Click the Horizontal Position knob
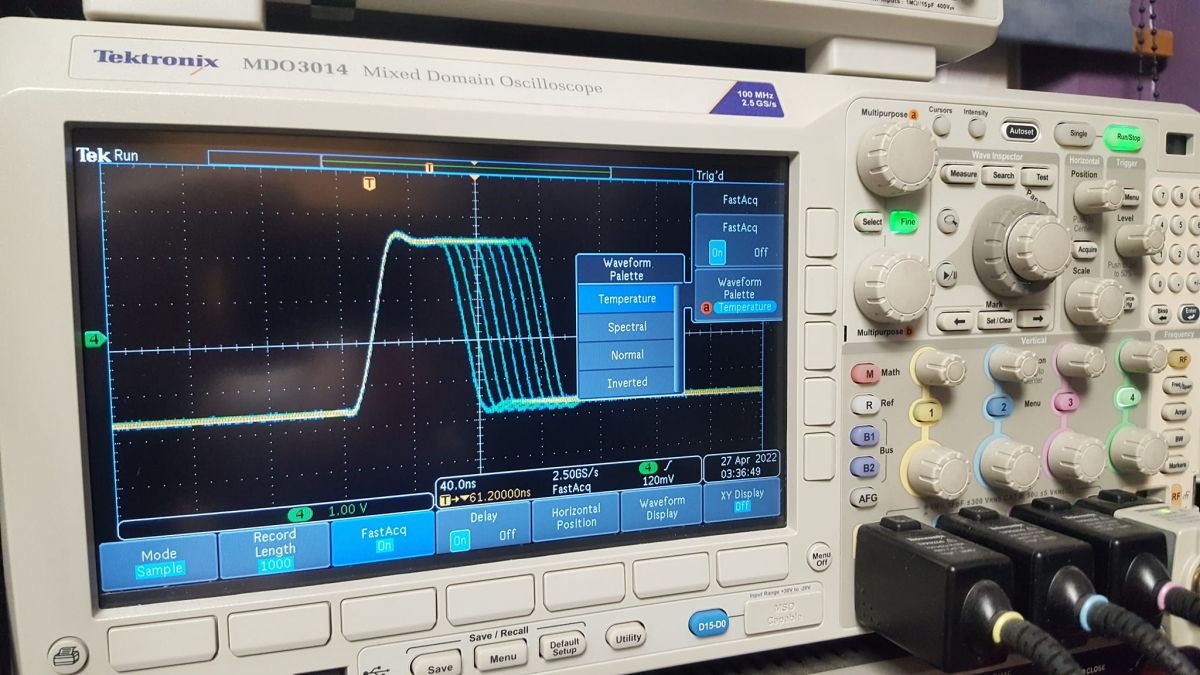The width and height of the screenshot is (1200, 675). 1098,196
